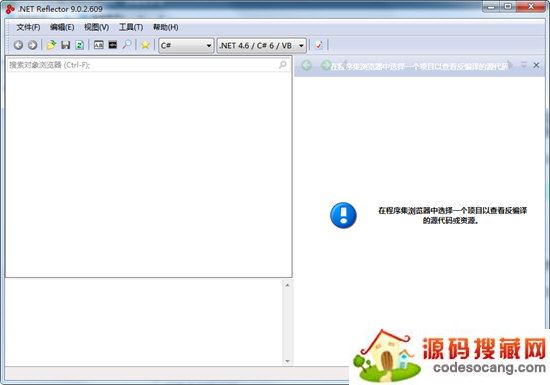Open the C# language dropdown
550x385 pixels.
[x=186, y=46]
